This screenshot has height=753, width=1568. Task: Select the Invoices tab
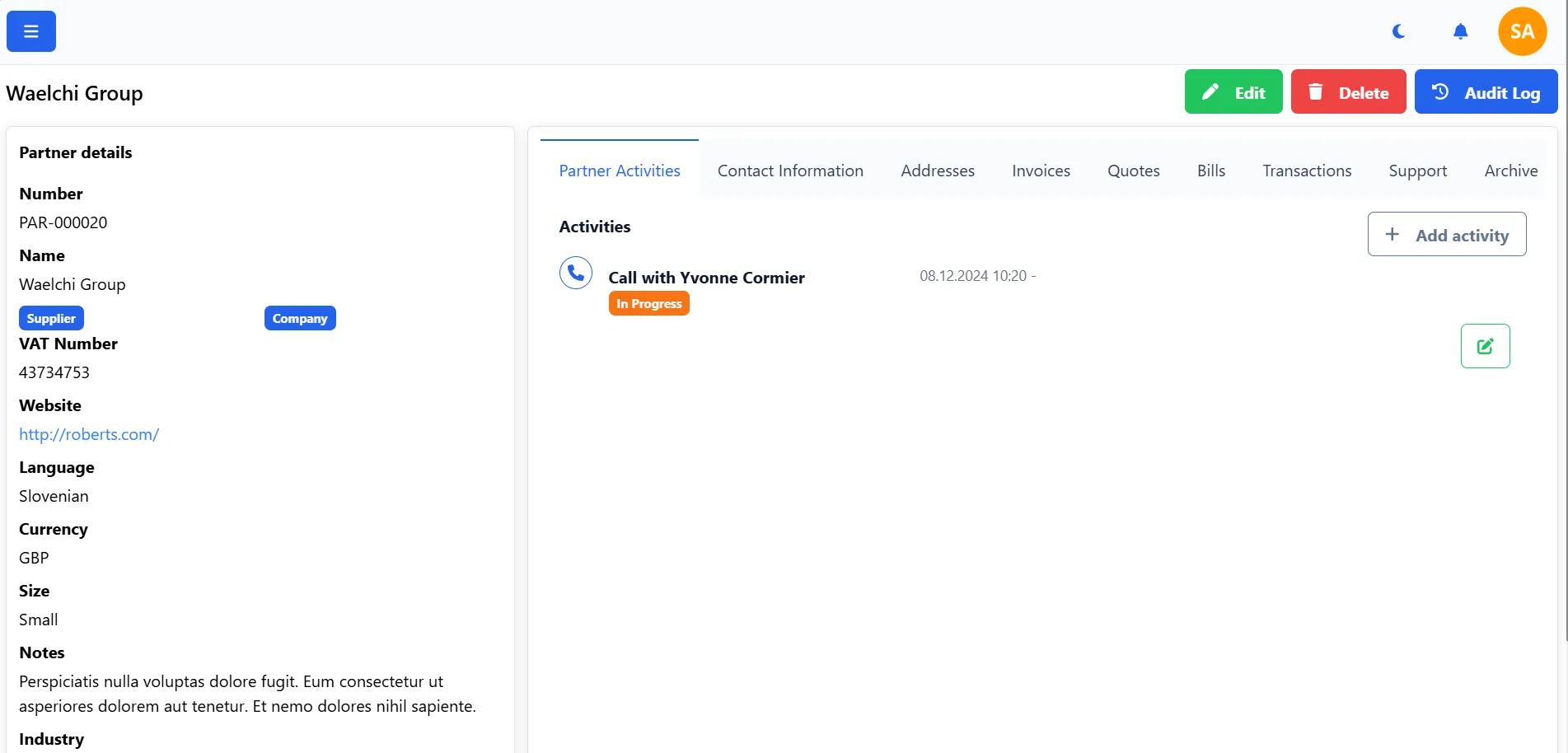[x=1041, y=171]
